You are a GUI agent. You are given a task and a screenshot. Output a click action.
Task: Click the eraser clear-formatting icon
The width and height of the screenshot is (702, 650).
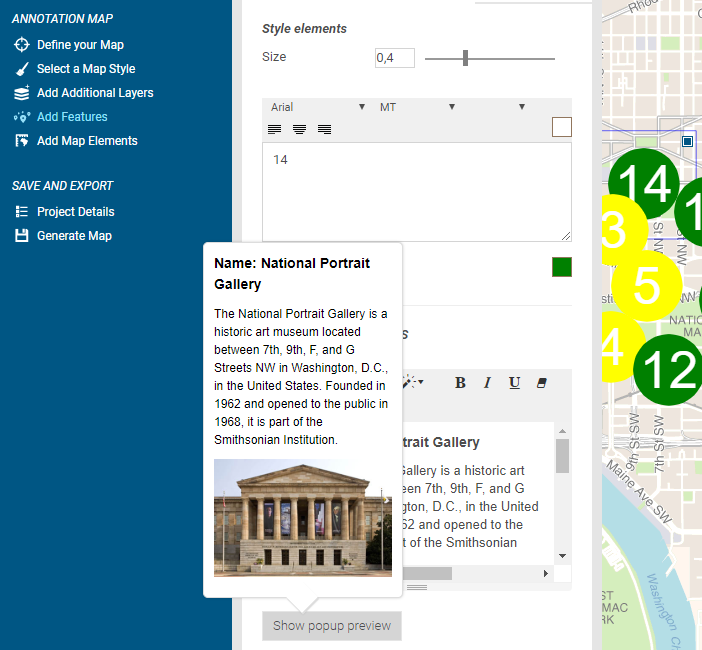(x=542, y=383)
